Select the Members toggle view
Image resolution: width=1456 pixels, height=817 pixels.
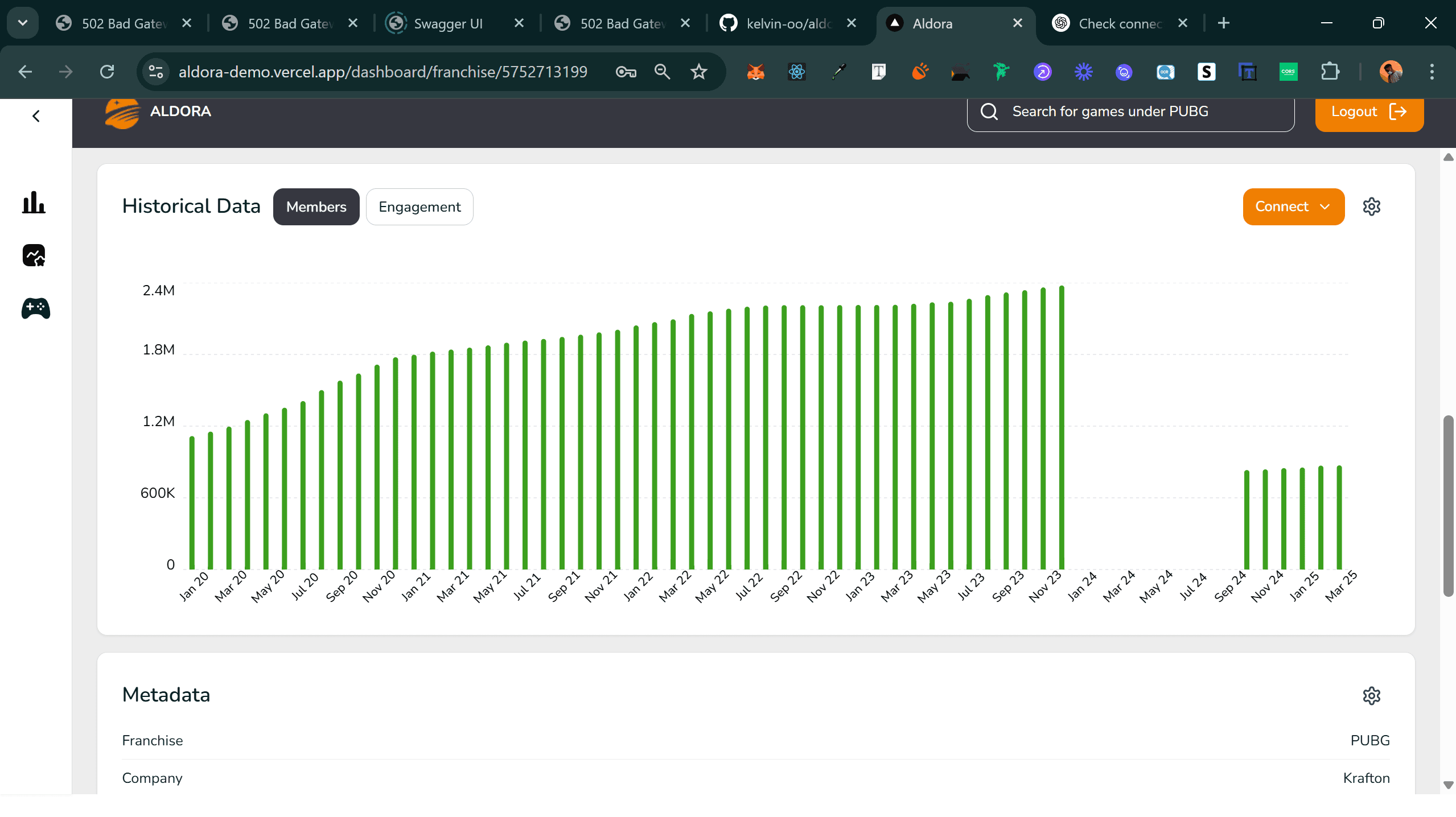pos(316,207)
